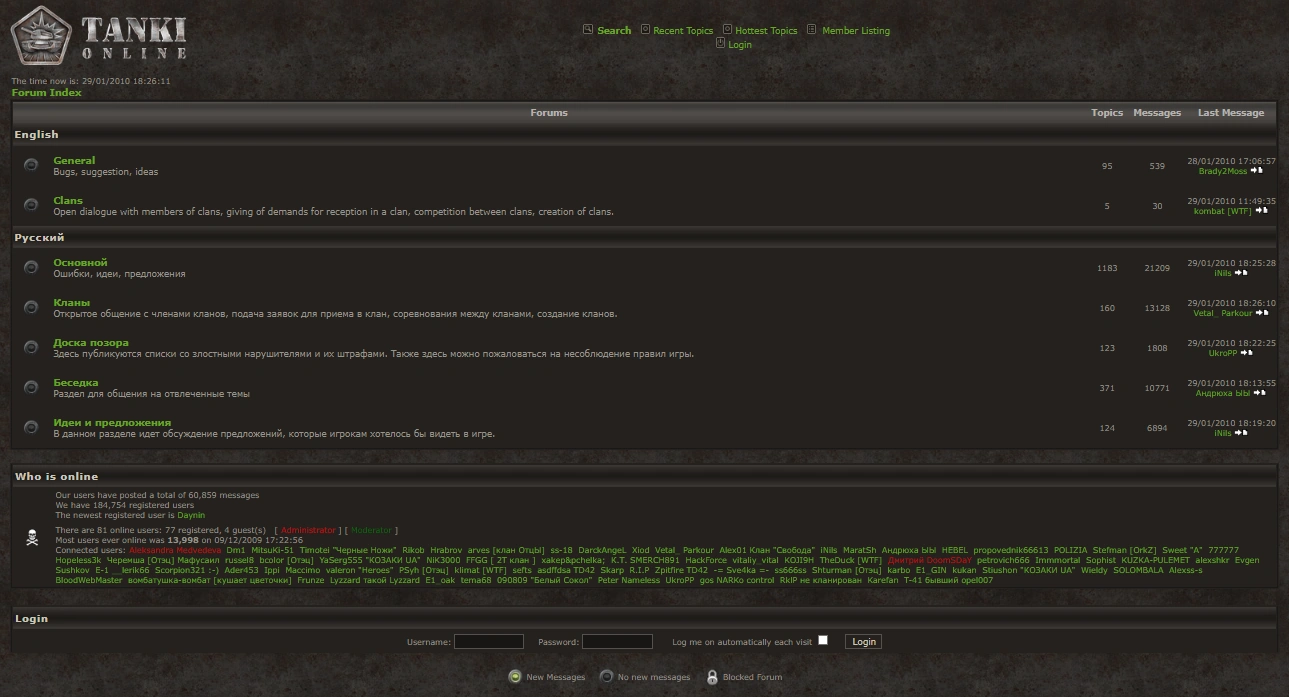Open online user MitsuKi-51's profile

pos(273,550)
